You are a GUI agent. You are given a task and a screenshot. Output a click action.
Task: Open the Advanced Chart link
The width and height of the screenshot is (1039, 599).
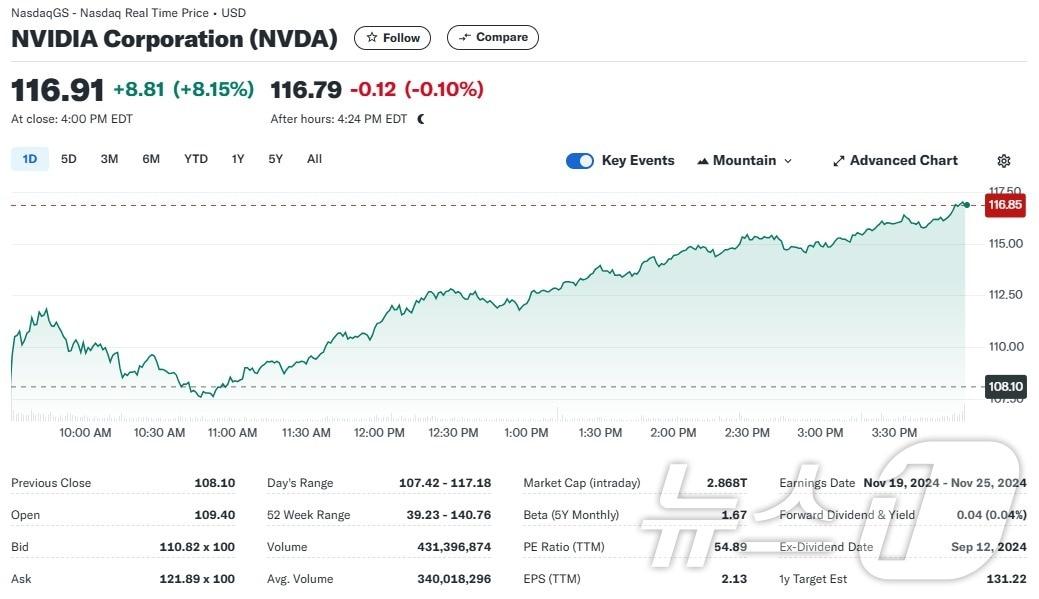tap(903, 161)
